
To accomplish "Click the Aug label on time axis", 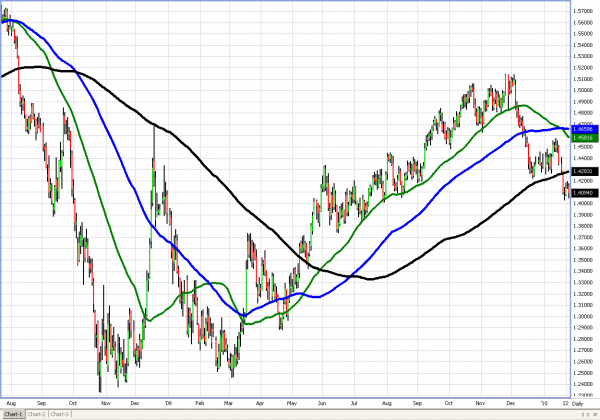I will click(x=12, y=402).
